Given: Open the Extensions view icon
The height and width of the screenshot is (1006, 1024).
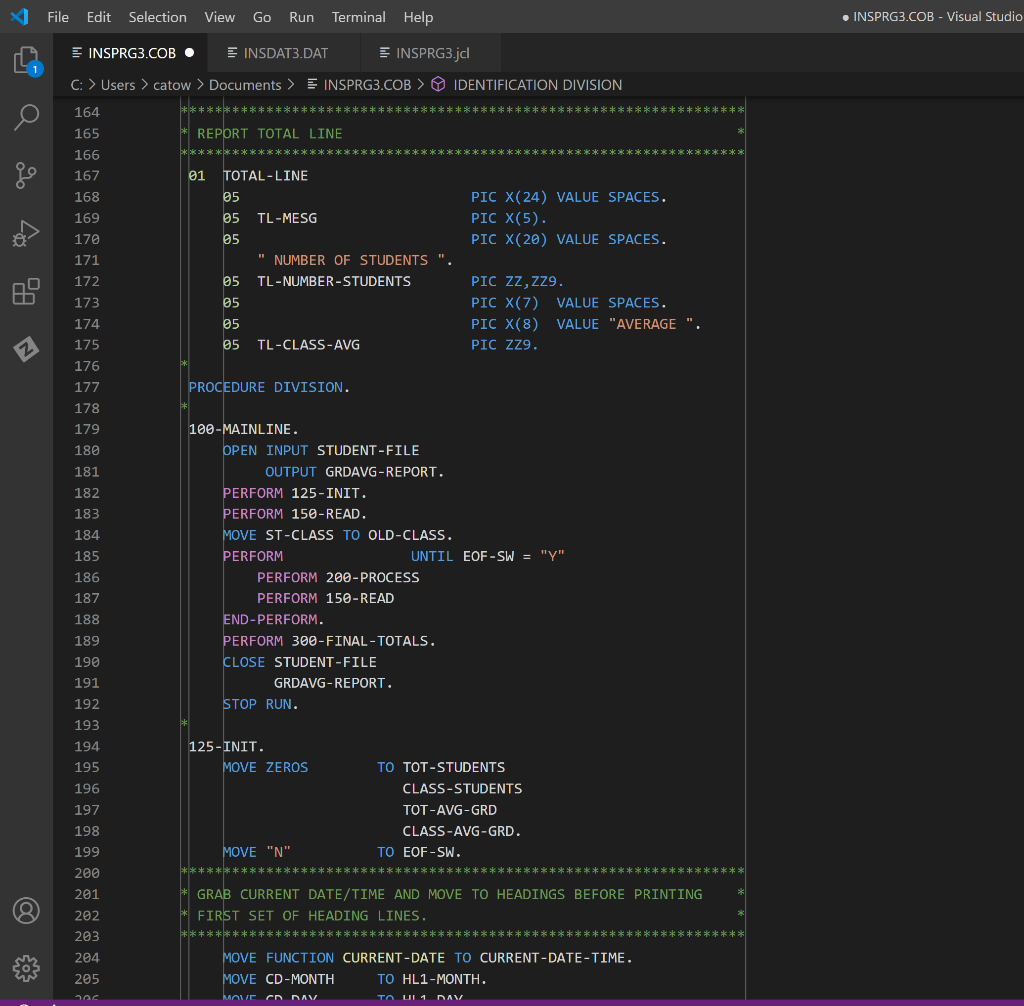Looking at the screenshot, I should click(26, 292).
